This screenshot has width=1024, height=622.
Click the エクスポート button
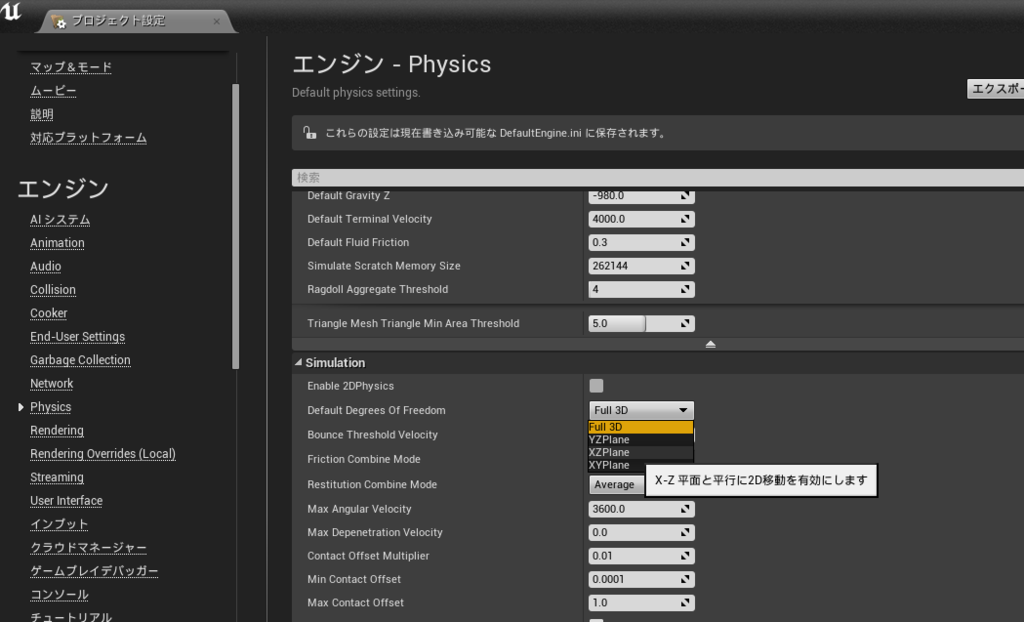(997, 89)
